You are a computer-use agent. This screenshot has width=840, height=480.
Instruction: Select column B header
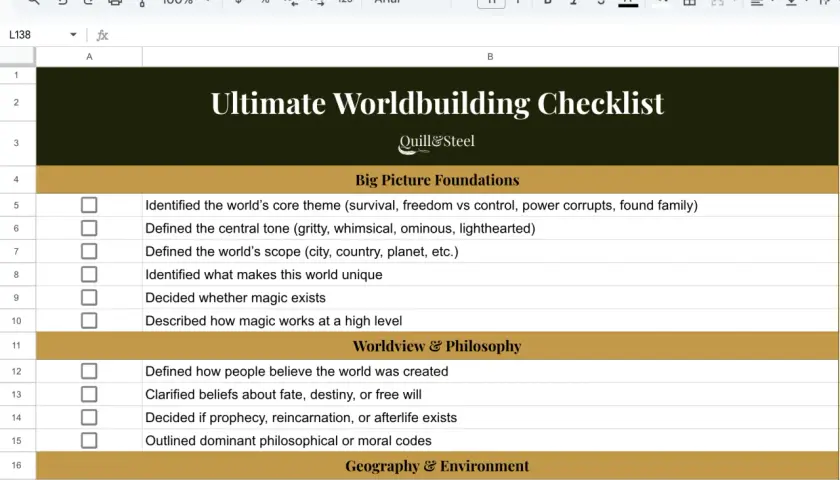pyautogui.click(x=490, y=57)
